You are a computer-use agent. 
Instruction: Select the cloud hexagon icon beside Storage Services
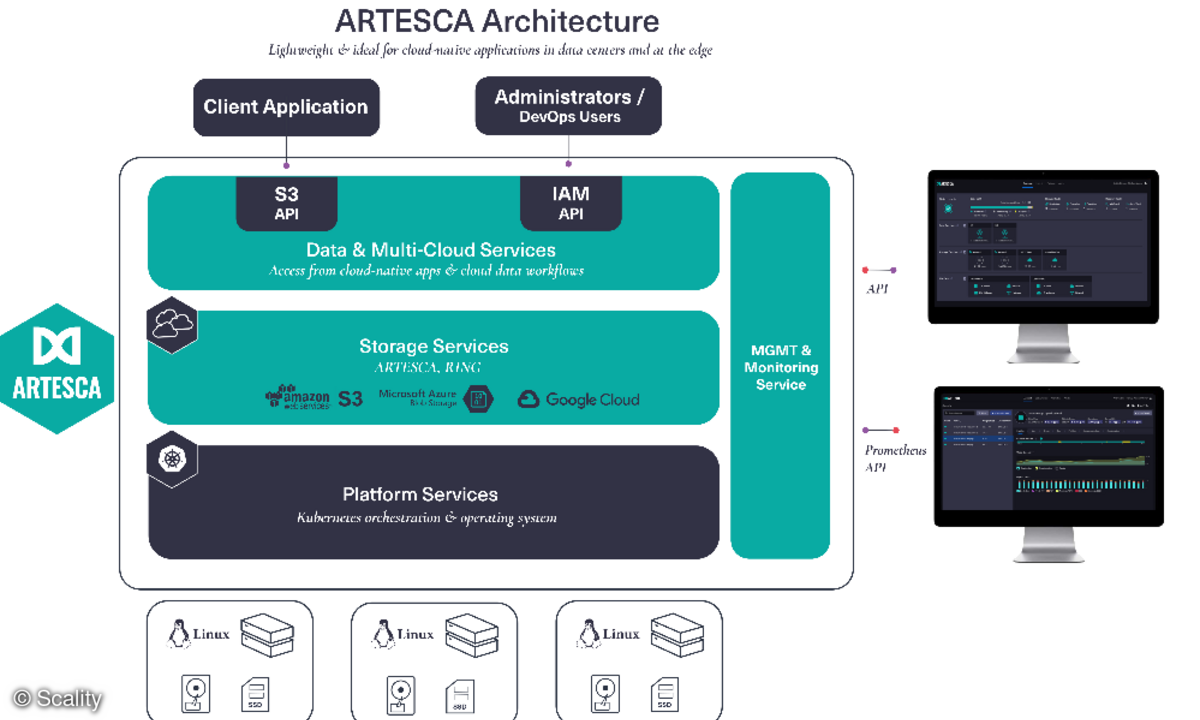coord(172,324)
